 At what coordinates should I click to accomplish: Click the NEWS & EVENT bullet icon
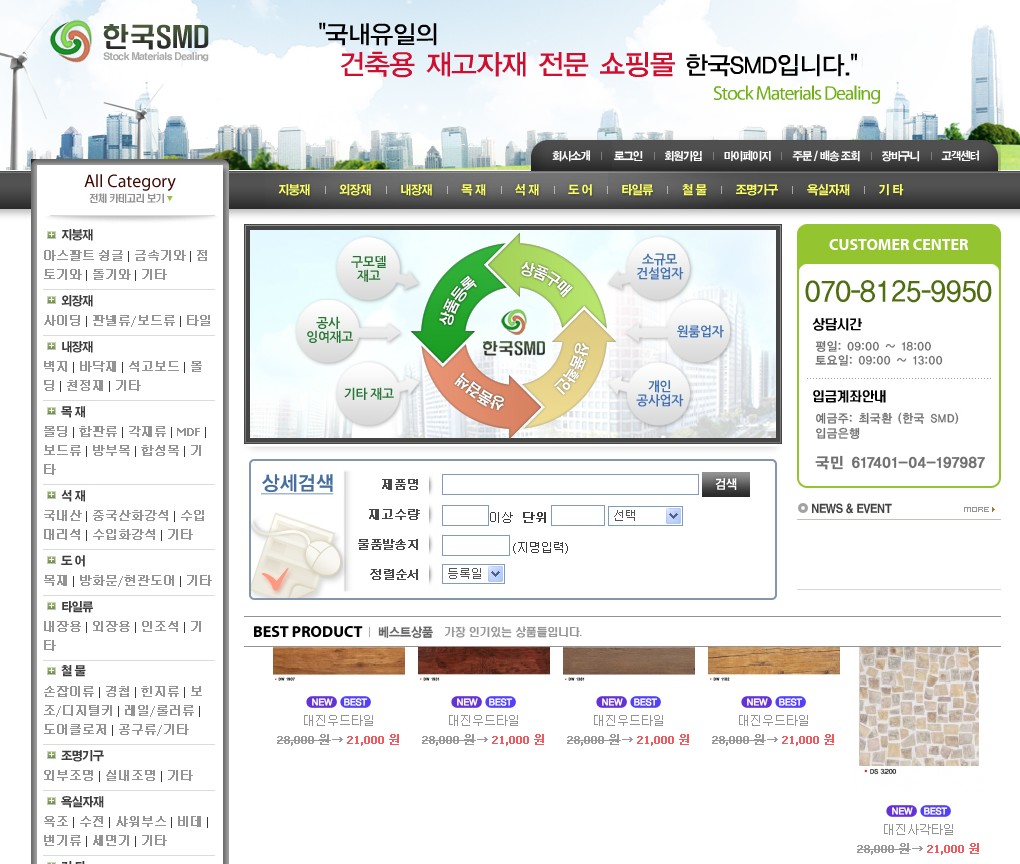point(803,508)
